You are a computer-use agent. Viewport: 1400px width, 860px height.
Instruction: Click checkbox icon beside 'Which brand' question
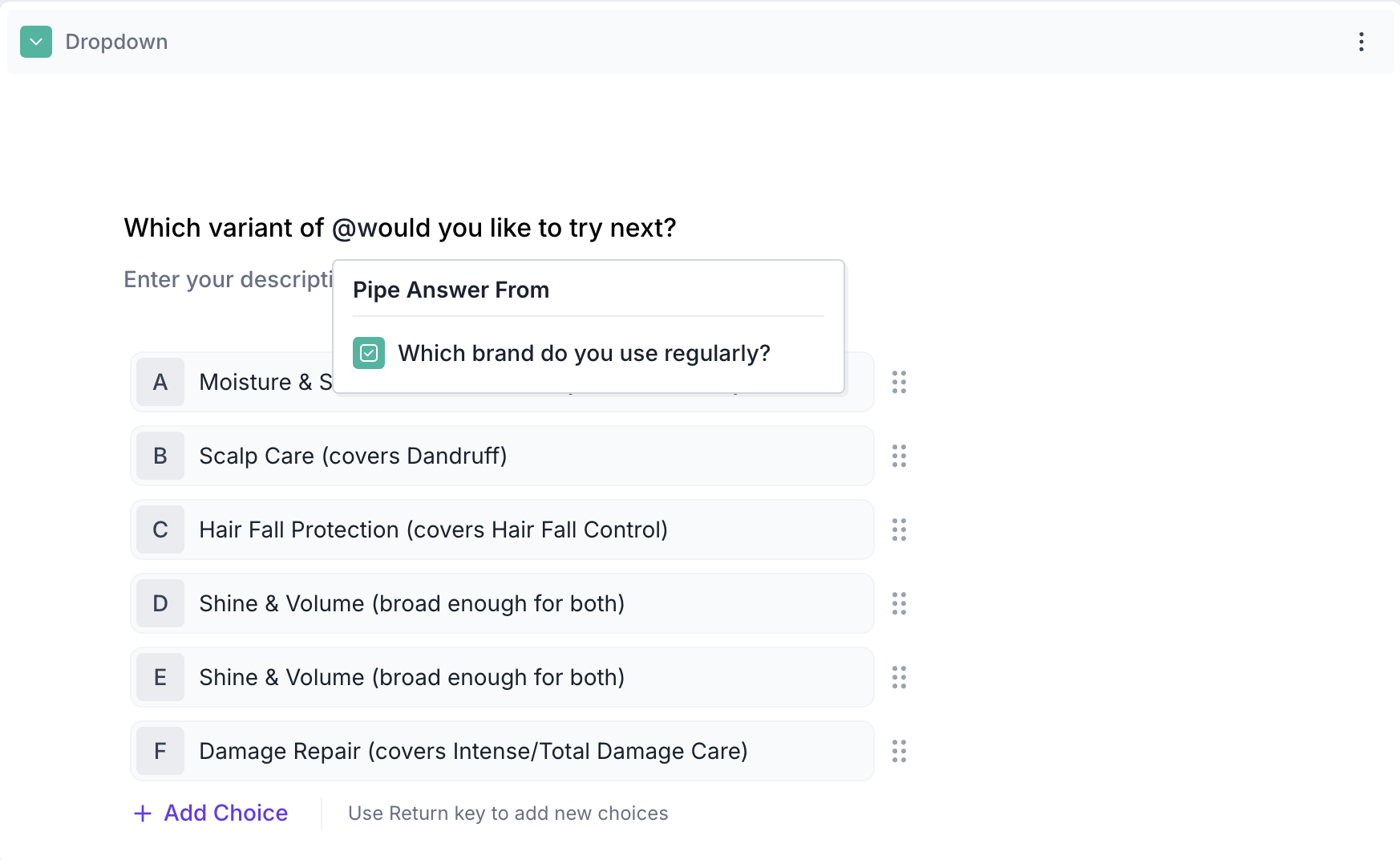coord(369,353)
